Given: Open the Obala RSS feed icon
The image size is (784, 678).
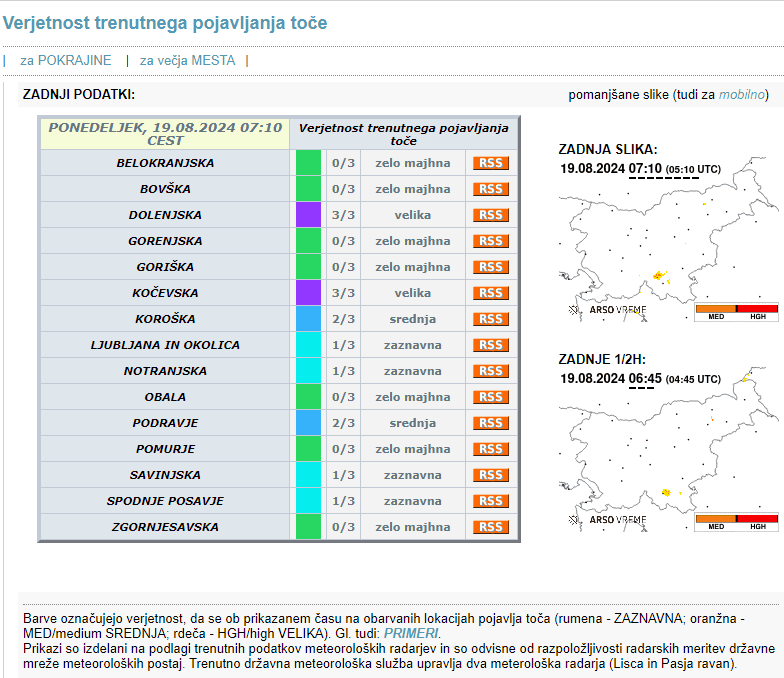Looking at the screenshot, I should tap(491, 397).
